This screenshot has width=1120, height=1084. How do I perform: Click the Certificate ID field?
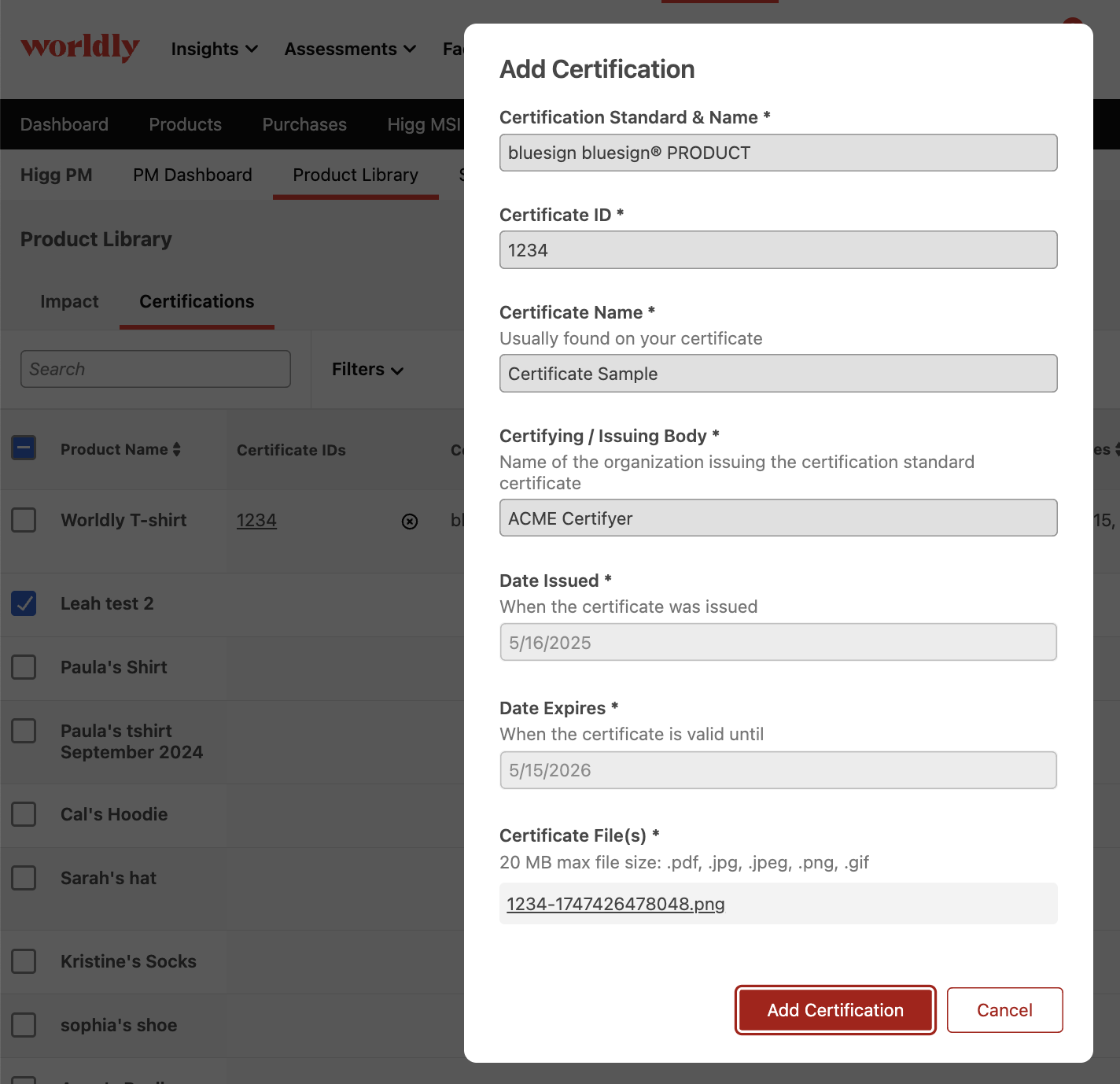(x=779, y=250)
